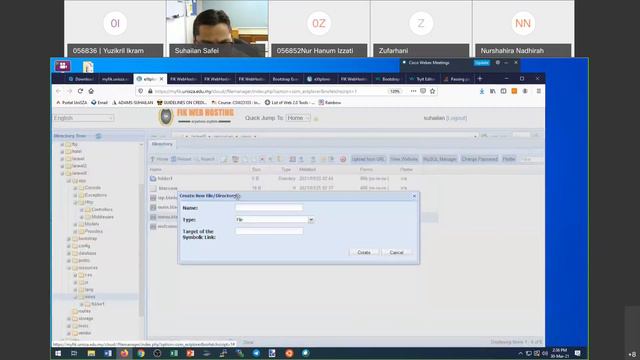Open the Type dropdown in the dialog
Viewport: 640px width, 360px height.
tap(311, 220)
